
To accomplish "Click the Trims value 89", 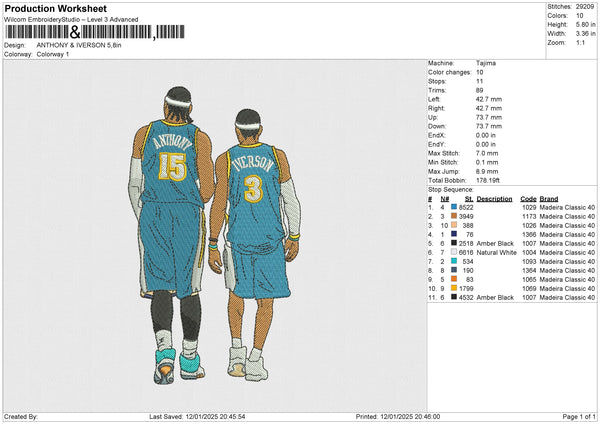I will (x=479, y=90).
